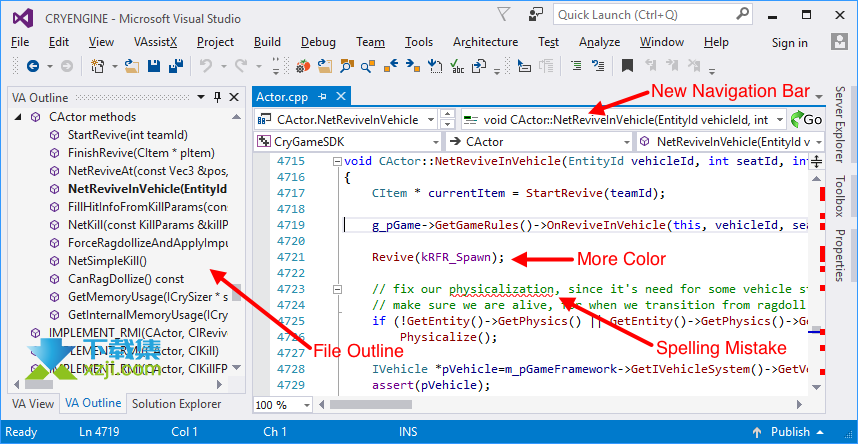858x444 pixels.
Task: Open the File menu
Action: [x=20, y=42]
